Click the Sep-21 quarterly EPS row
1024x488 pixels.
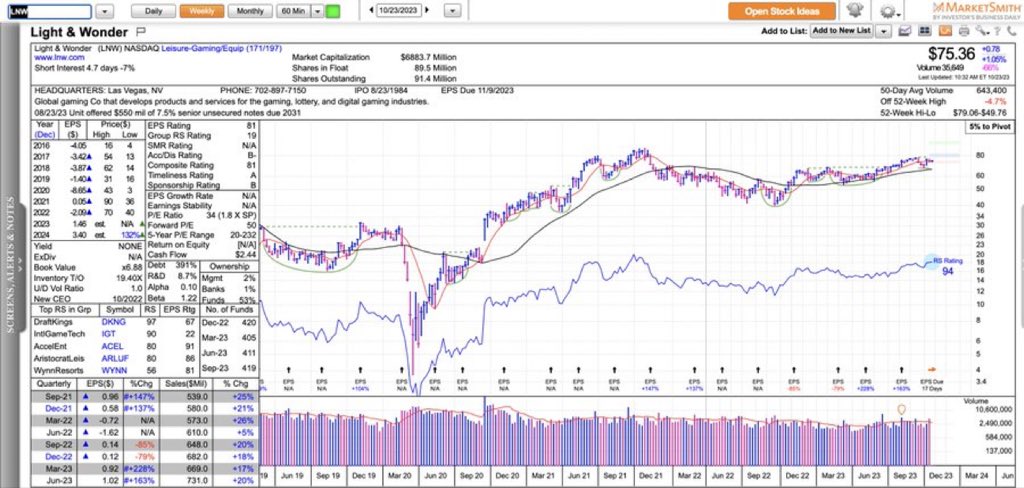(x=145, y=396)
